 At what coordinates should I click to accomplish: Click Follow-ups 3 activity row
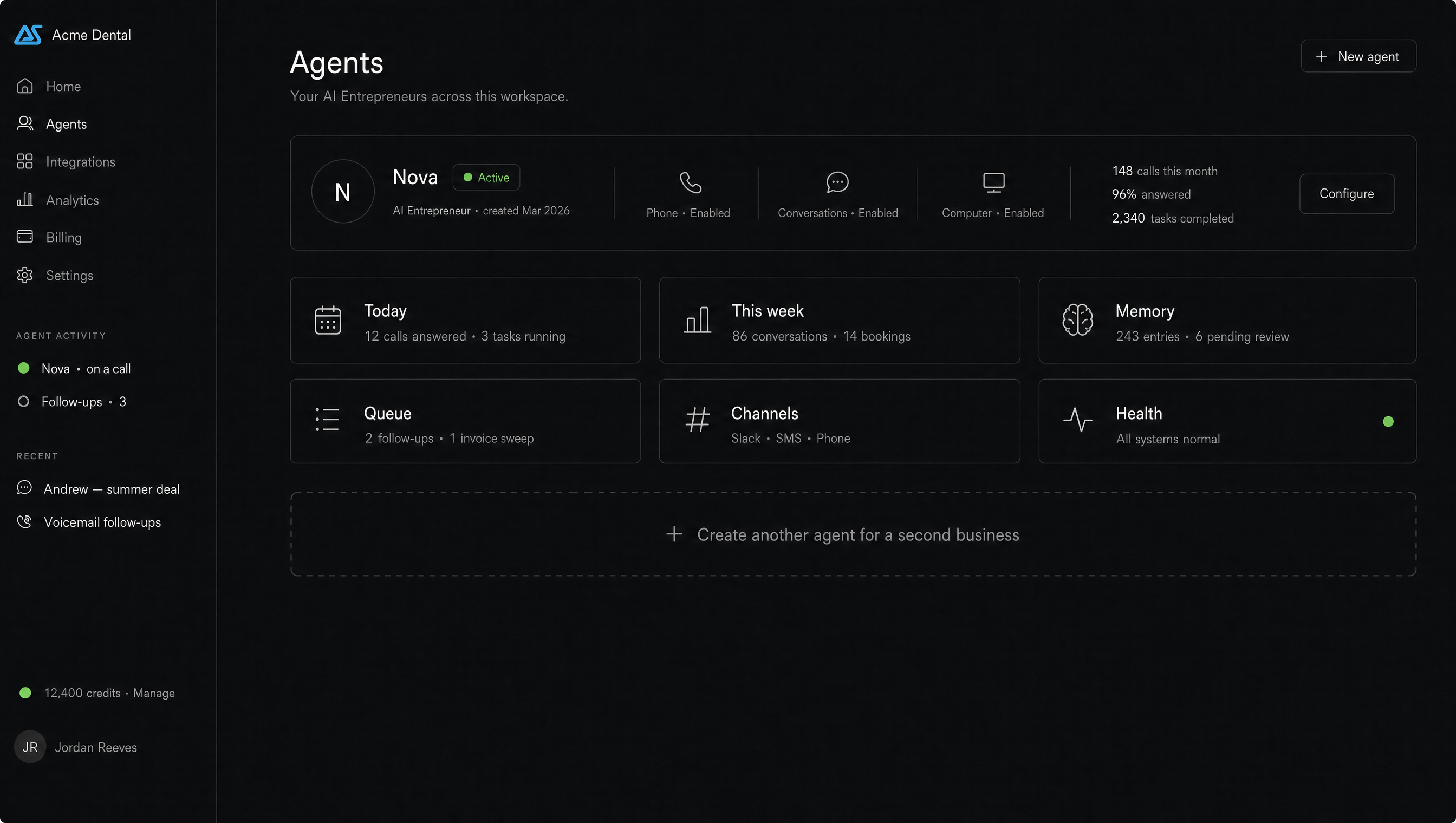pos(72,402)
